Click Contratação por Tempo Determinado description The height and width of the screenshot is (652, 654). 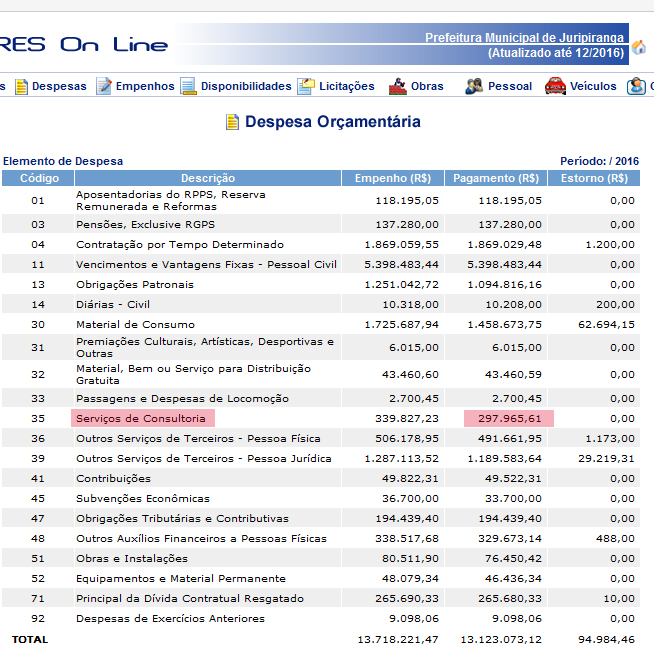click(x=180, y=244)
